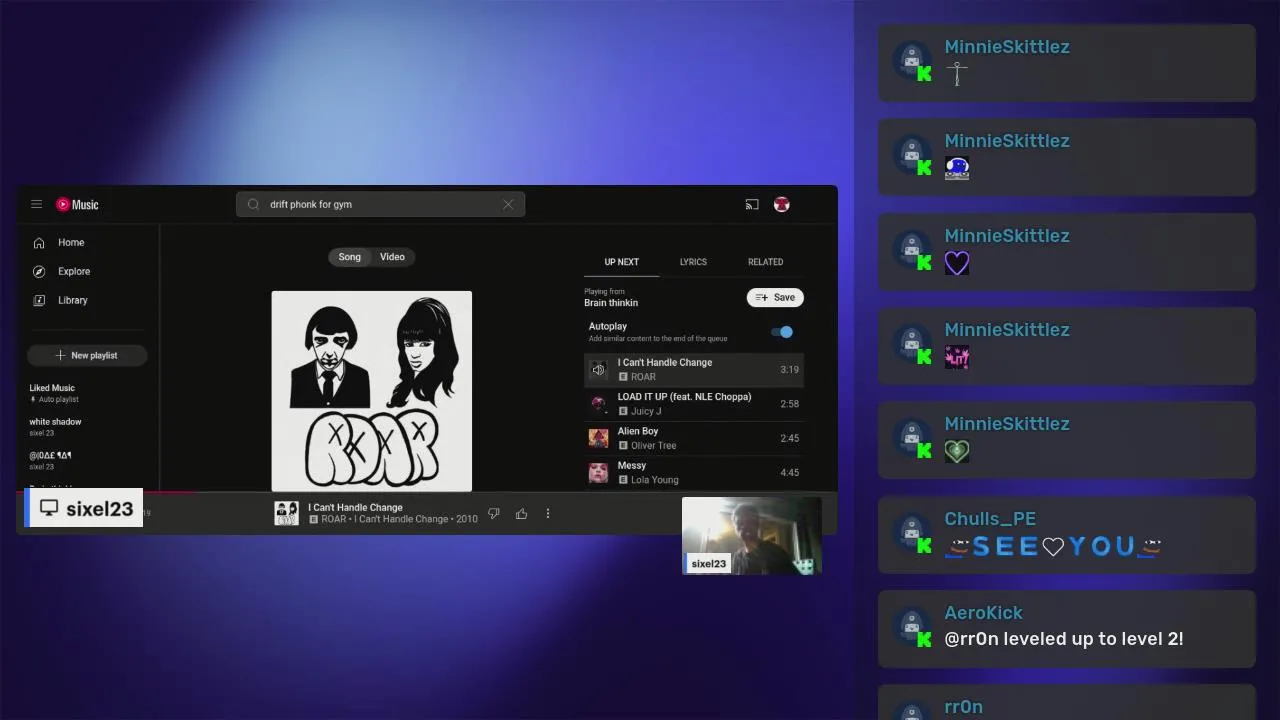
Task: Open the RELATED tab
Action: (x=765, y=262)
